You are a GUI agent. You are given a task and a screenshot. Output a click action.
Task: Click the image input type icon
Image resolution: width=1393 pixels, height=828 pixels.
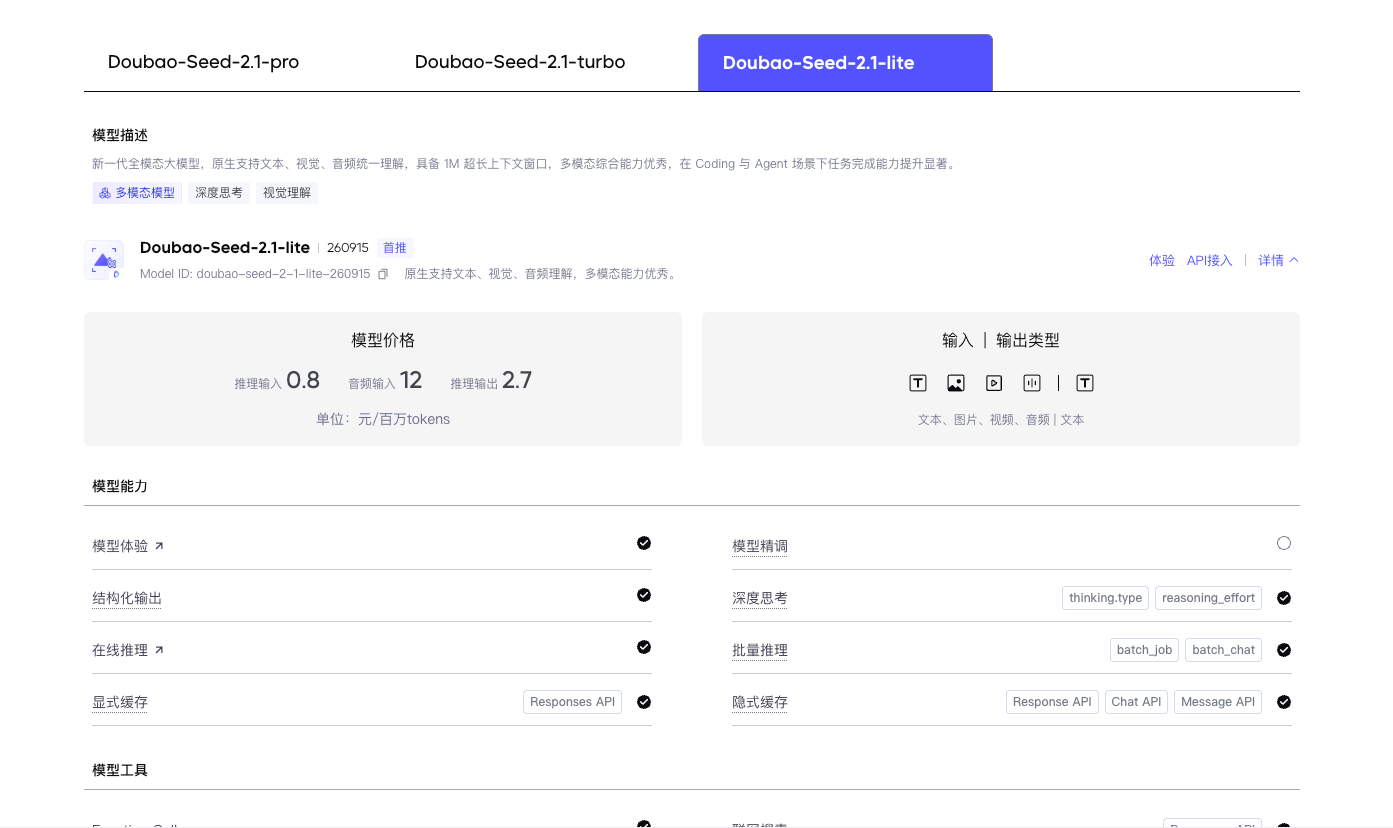click(x=956, y=383)
